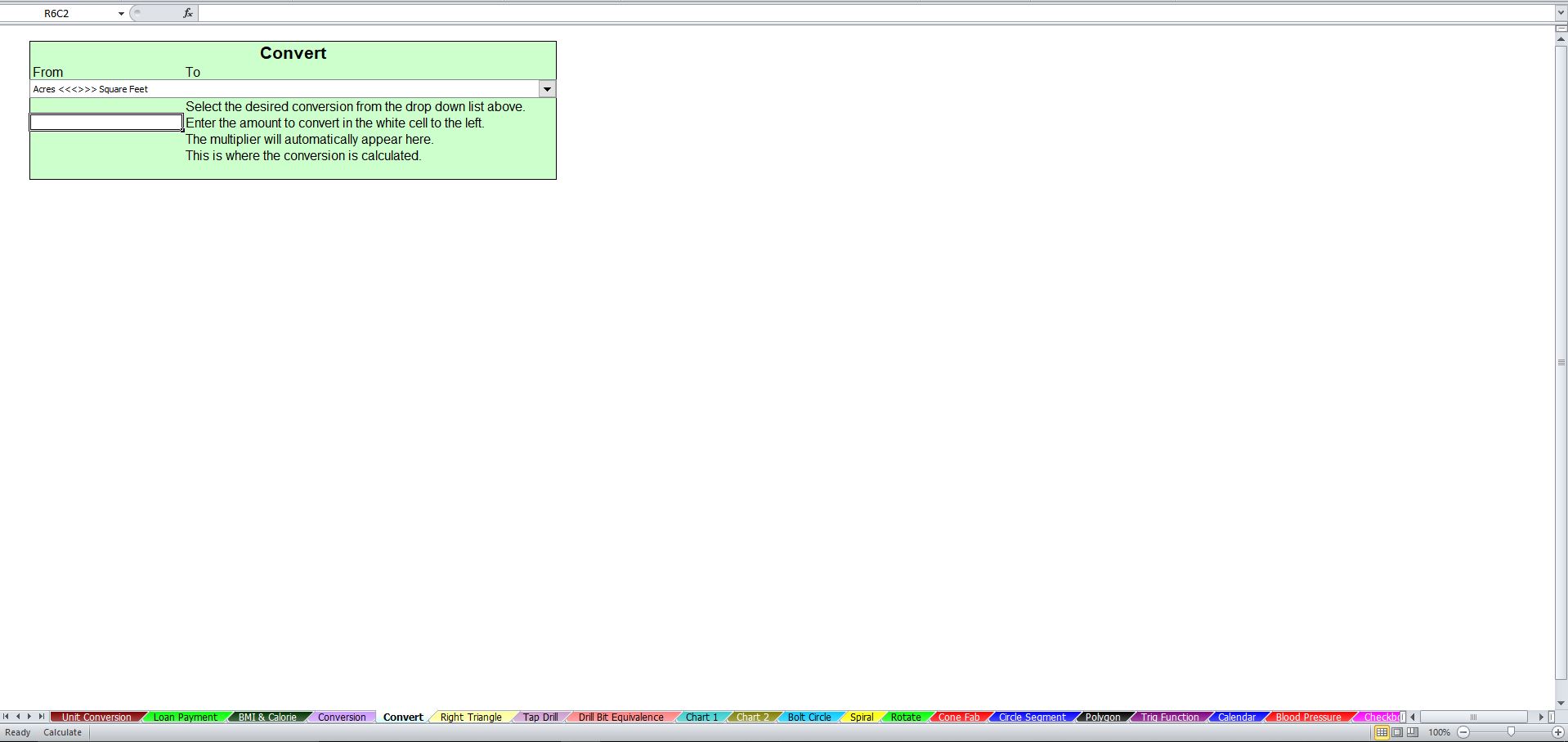The height and width of the screenshot is (742, 1568).
Task: Open the Circle Segment sheet tab
Action: click(x=1033, y=717)
